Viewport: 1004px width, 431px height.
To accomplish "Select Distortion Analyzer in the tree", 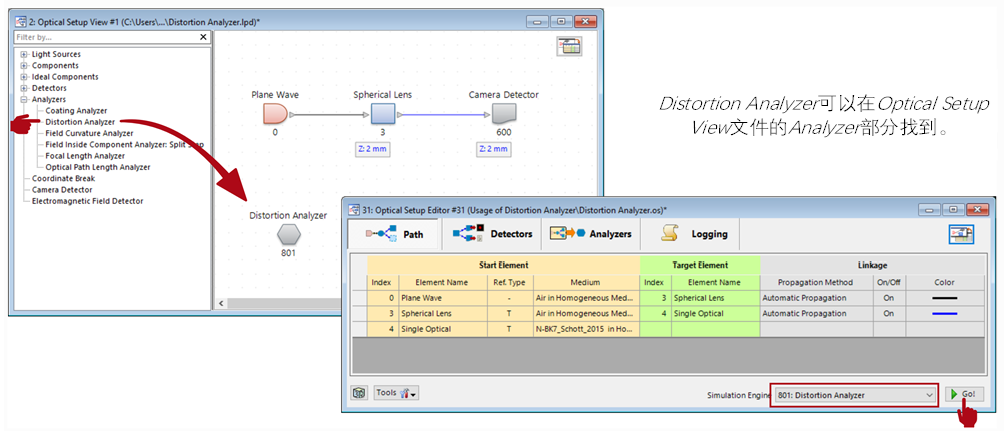I will (x=80, y=122).
